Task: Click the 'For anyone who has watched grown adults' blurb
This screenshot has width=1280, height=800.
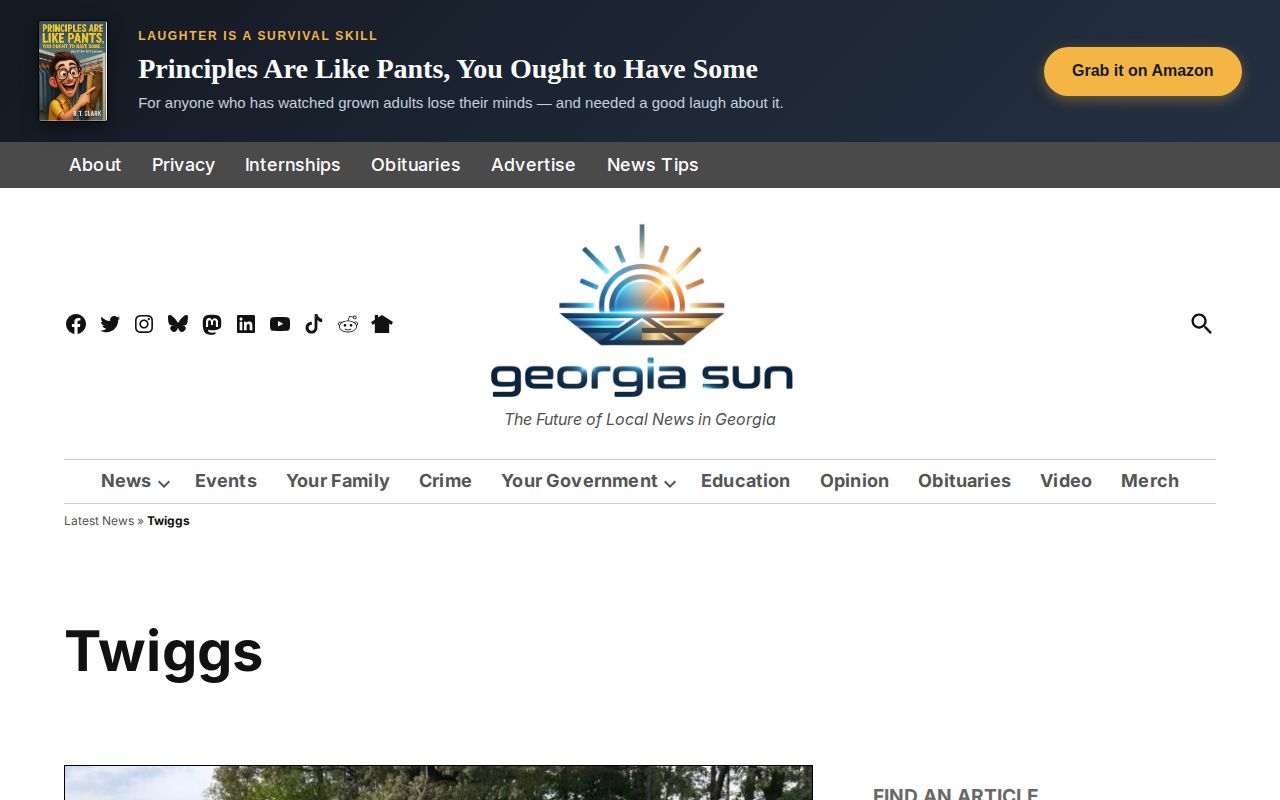Action: tap(461, 103)
